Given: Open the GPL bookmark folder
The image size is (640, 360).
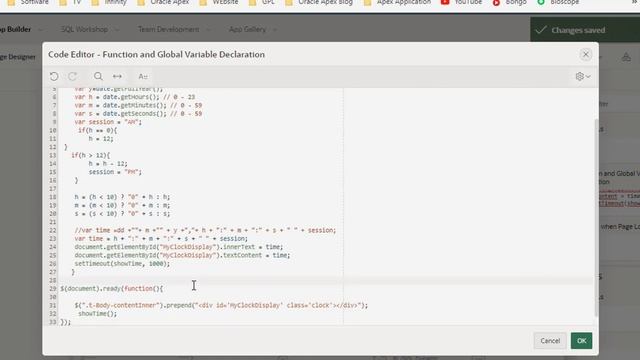Looking at the screenshot, I should point(262,2).
